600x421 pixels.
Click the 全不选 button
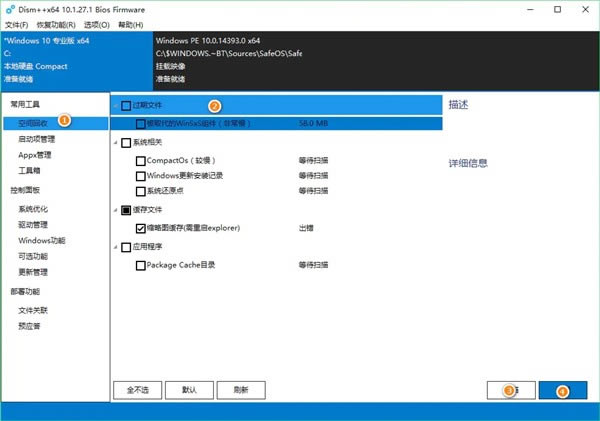tap(137, 390)
